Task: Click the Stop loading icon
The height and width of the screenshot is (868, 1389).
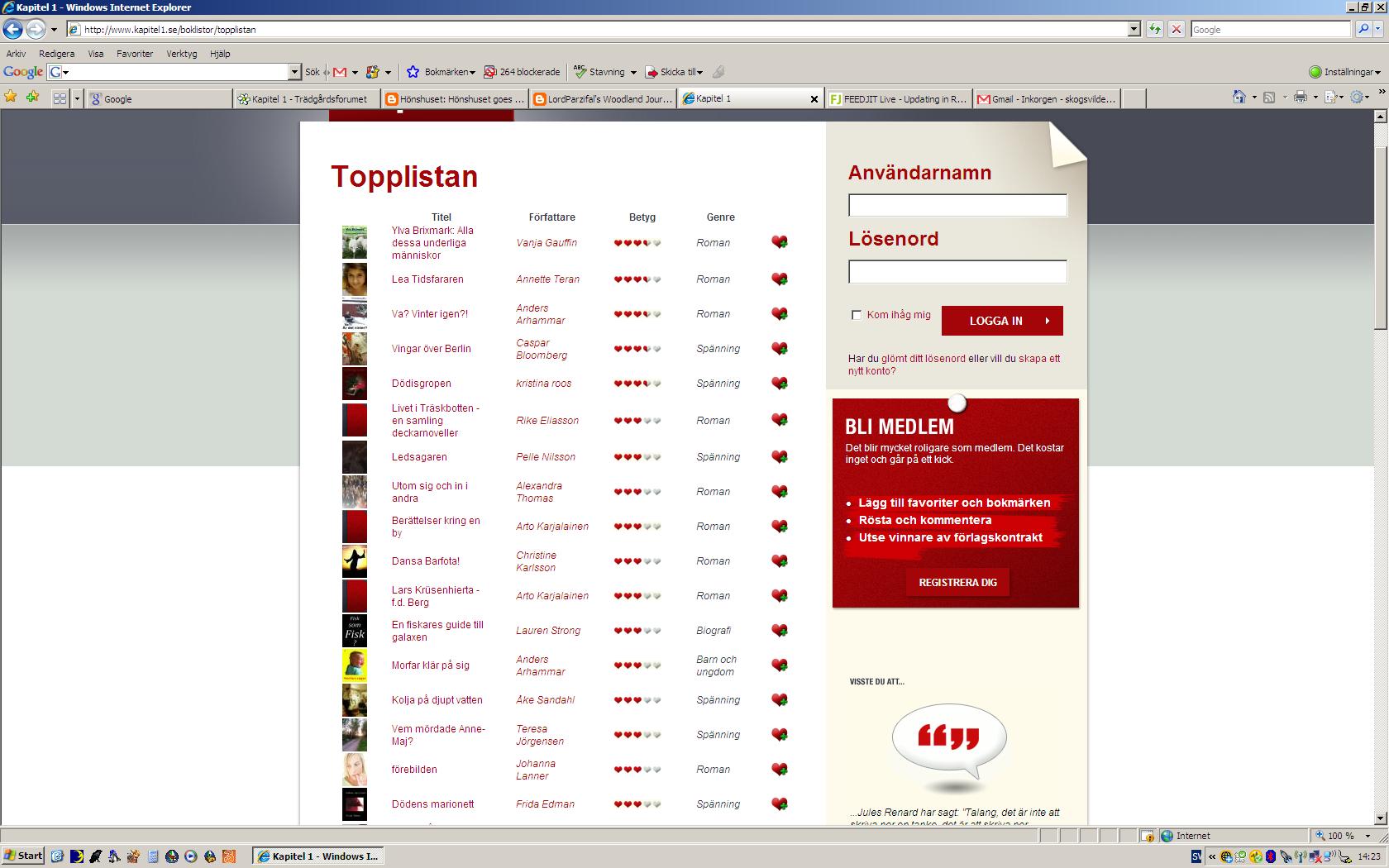Action: [1177, 30]
